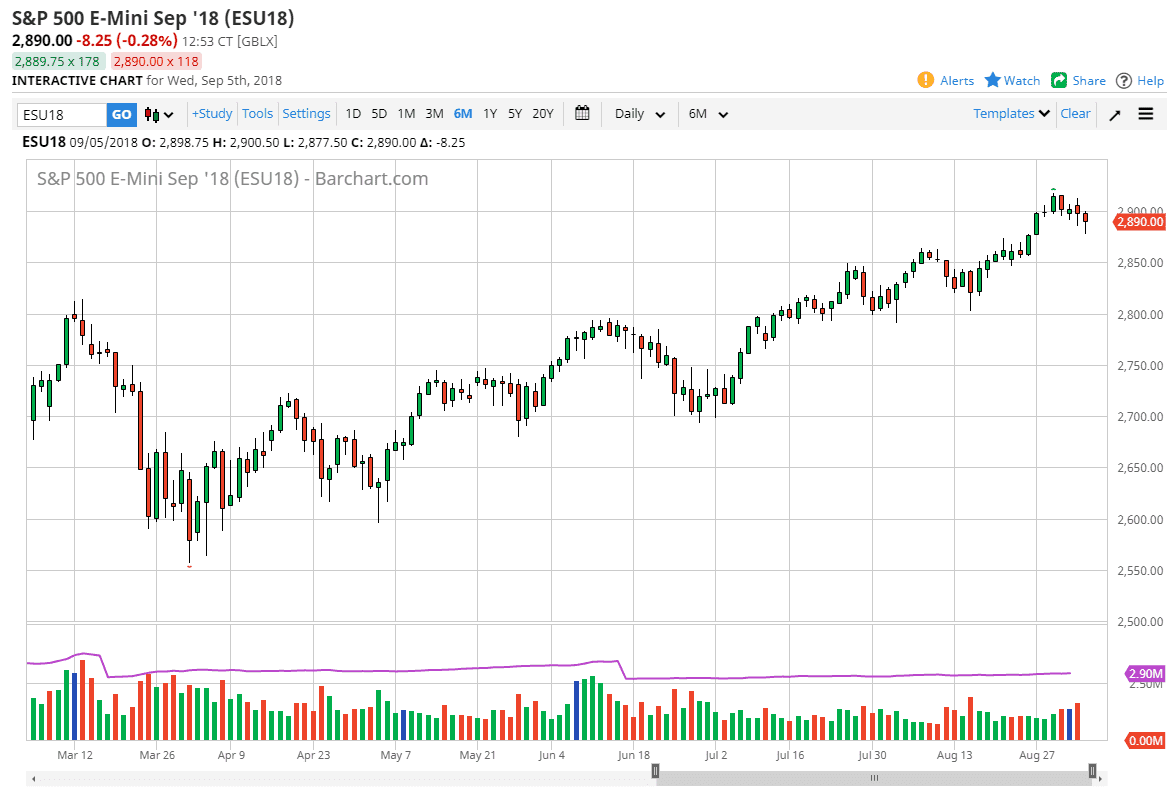The height and width of the screenshot is (790, 1176).
Task: Expand the Daily frequency dropdown
Action: point(640,113)
